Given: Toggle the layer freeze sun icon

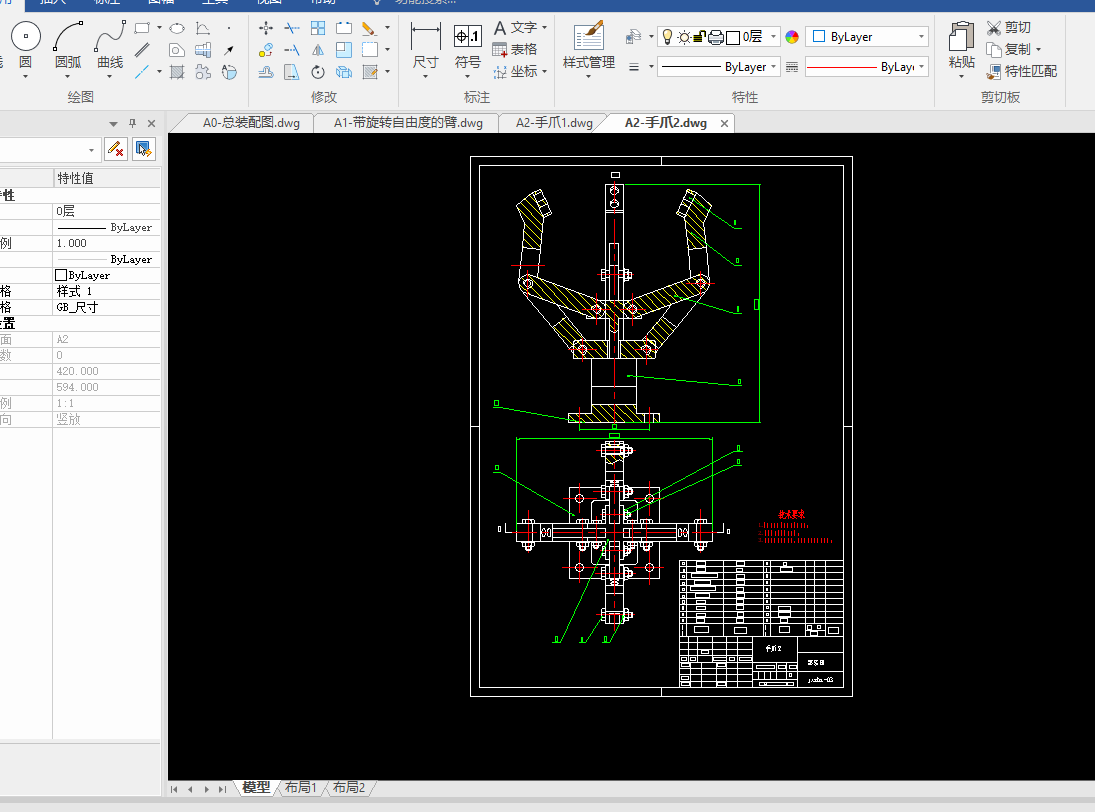Looking at the screenshot, I should pos(684,37).
